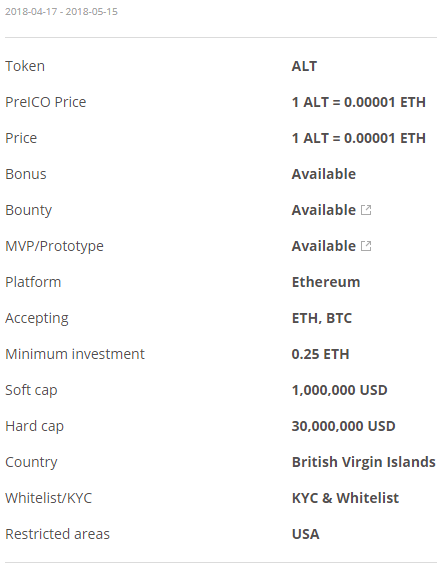The image size is (437, 573).
Task: Click the 0.25 ETH minimum investment
Action: point(320,354)
